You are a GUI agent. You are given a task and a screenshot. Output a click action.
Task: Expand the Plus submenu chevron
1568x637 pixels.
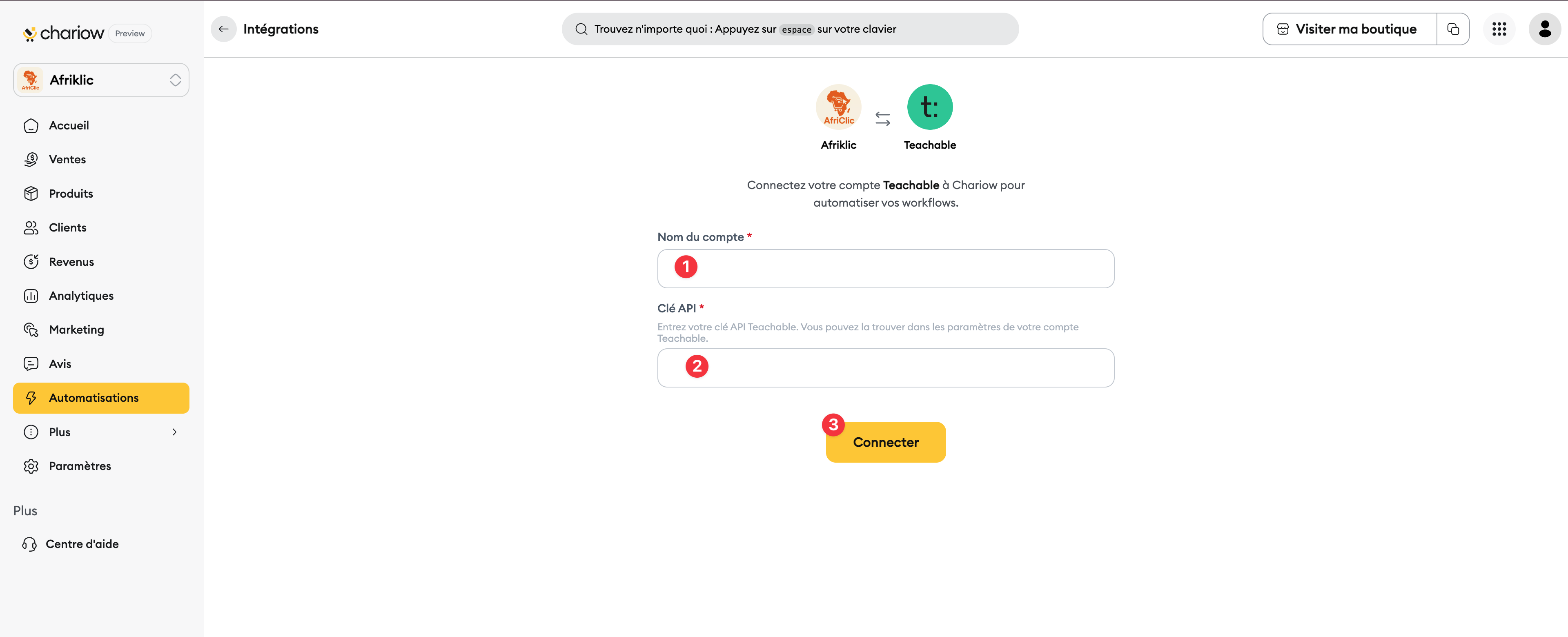pos(174,432)
